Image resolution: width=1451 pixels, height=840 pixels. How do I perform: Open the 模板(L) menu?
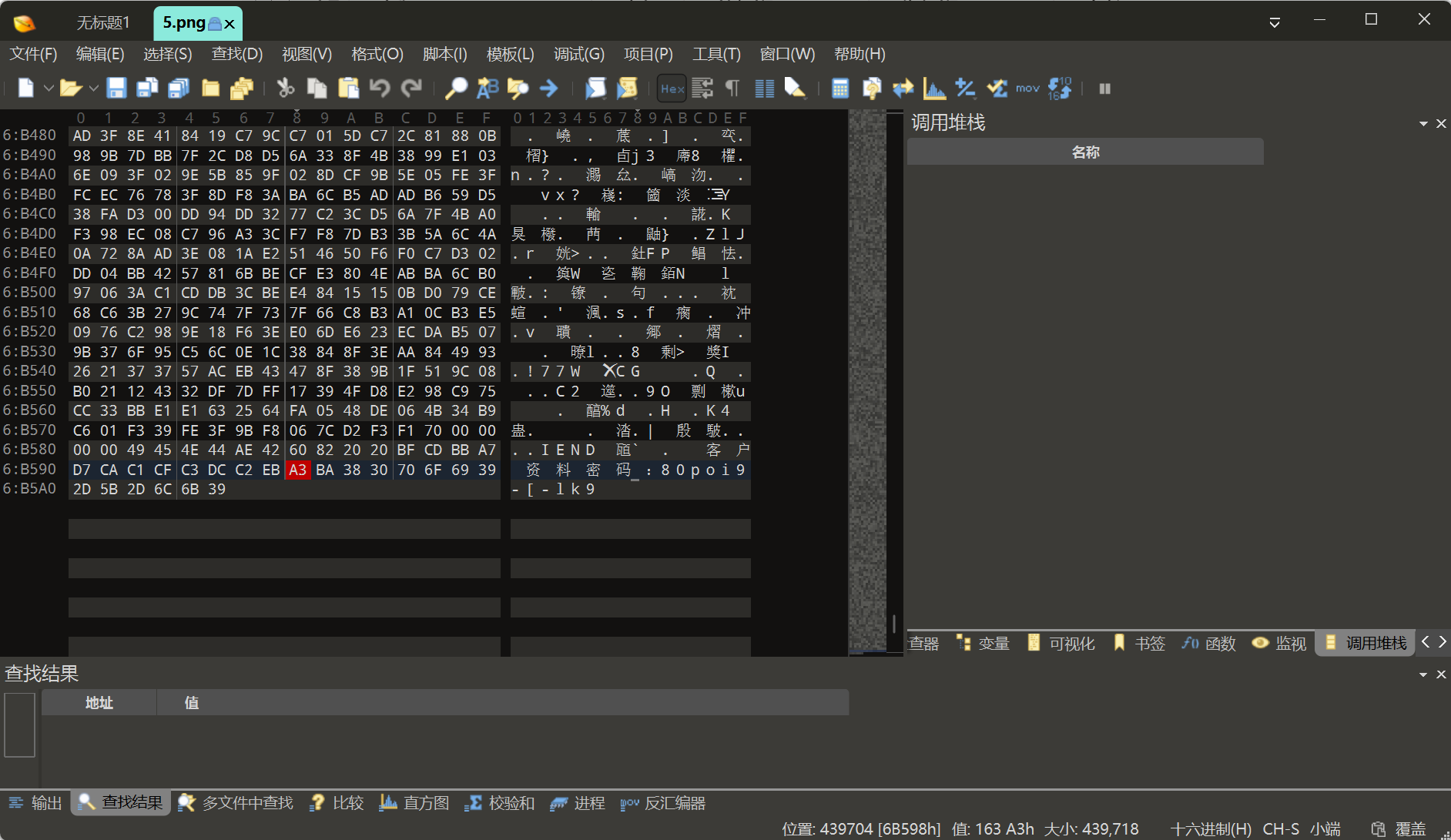point(510,54)
